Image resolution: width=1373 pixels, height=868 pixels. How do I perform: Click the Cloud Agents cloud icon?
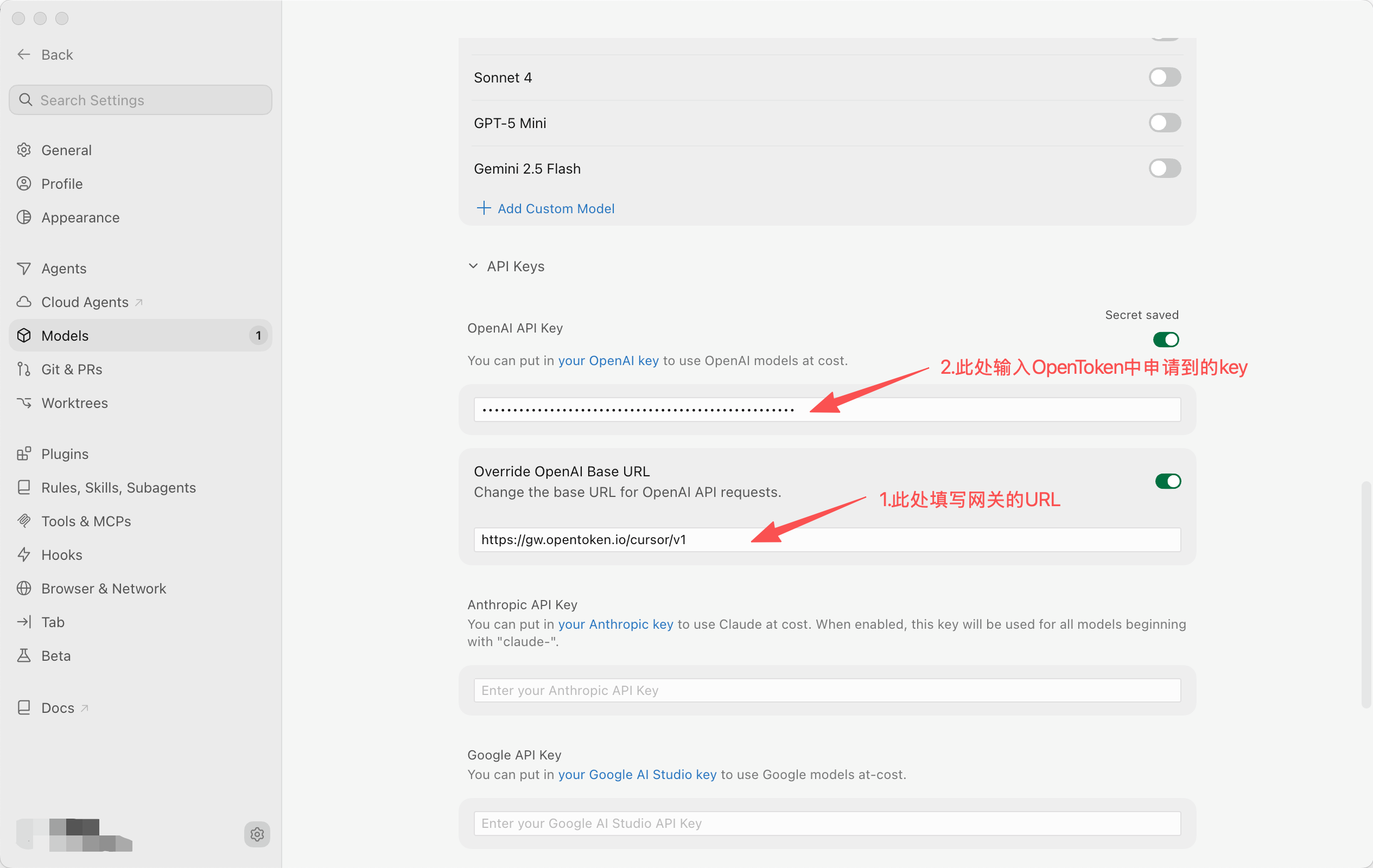(x=24, y=302)
